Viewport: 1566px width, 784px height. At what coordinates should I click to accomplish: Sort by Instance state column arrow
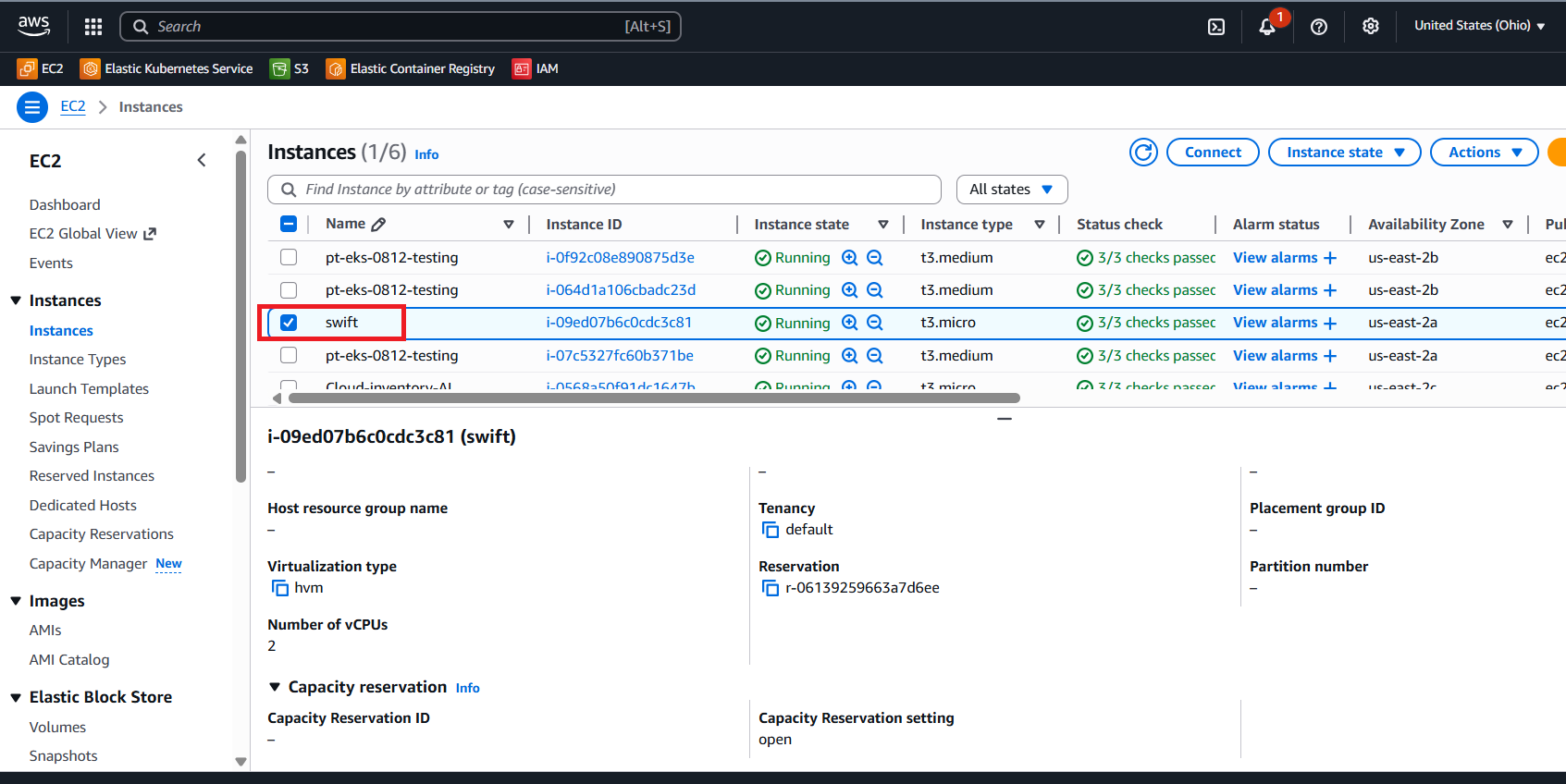point(883,225)
